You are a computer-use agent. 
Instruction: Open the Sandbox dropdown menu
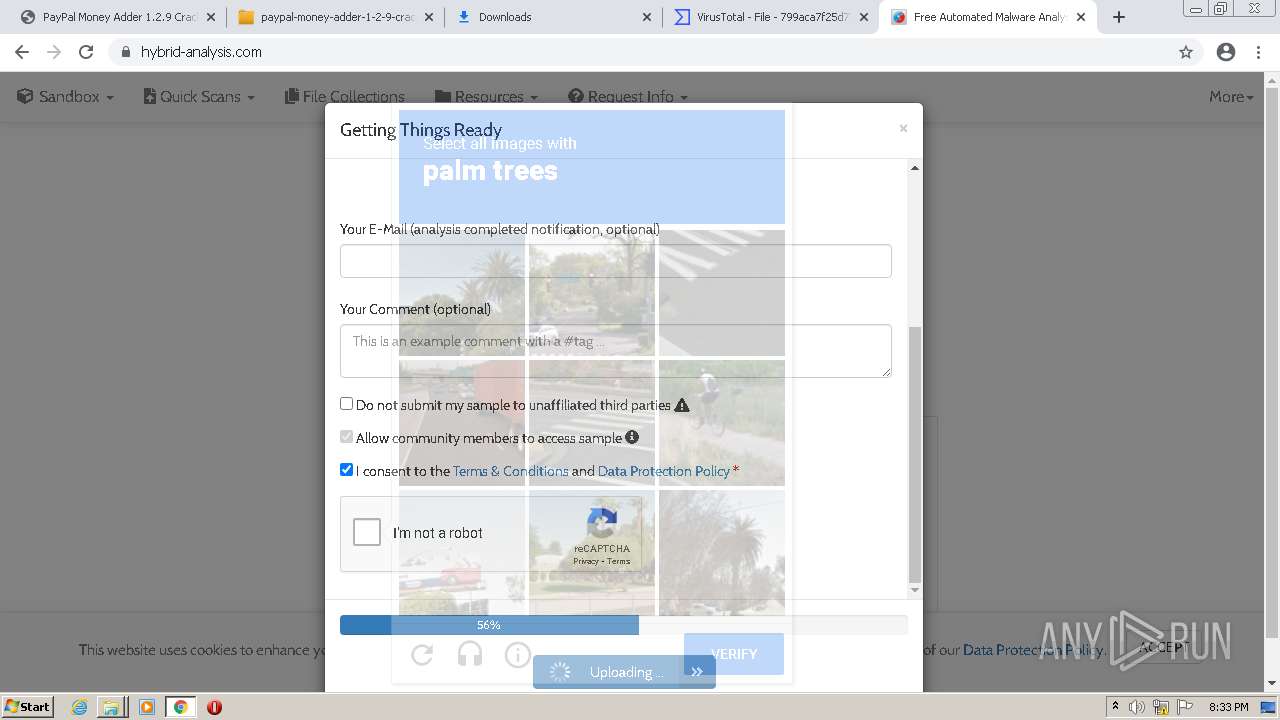(66, 96)
